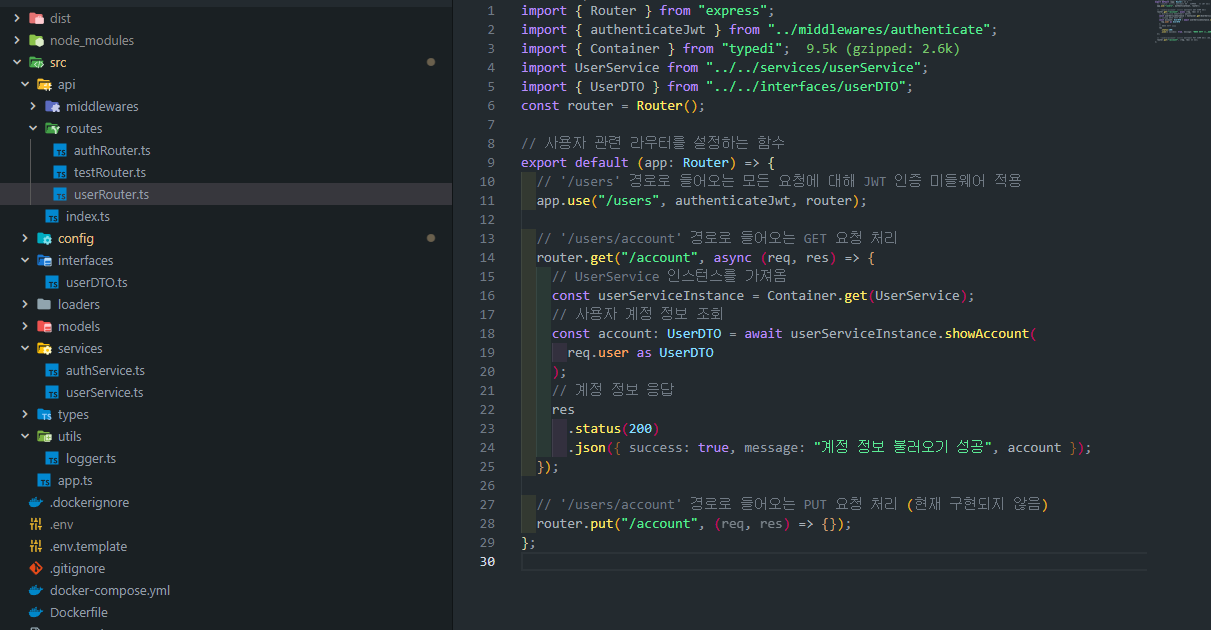Click the Docker icon beside docker-compose.yml
The height and width of the screenshot is (630, 1211).
[37, 590]
